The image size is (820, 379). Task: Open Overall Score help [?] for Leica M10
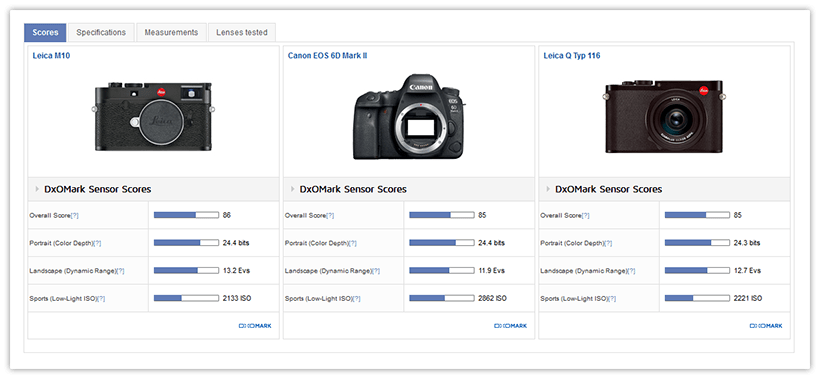coord(74,215)
